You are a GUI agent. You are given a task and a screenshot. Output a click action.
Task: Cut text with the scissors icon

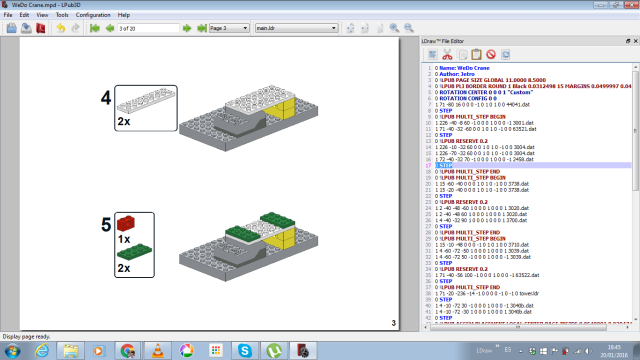447,54
